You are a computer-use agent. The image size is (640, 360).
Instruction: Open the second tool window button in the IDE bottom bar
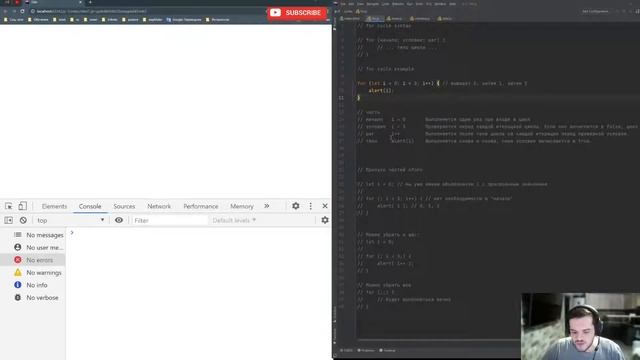coord(366,351)
